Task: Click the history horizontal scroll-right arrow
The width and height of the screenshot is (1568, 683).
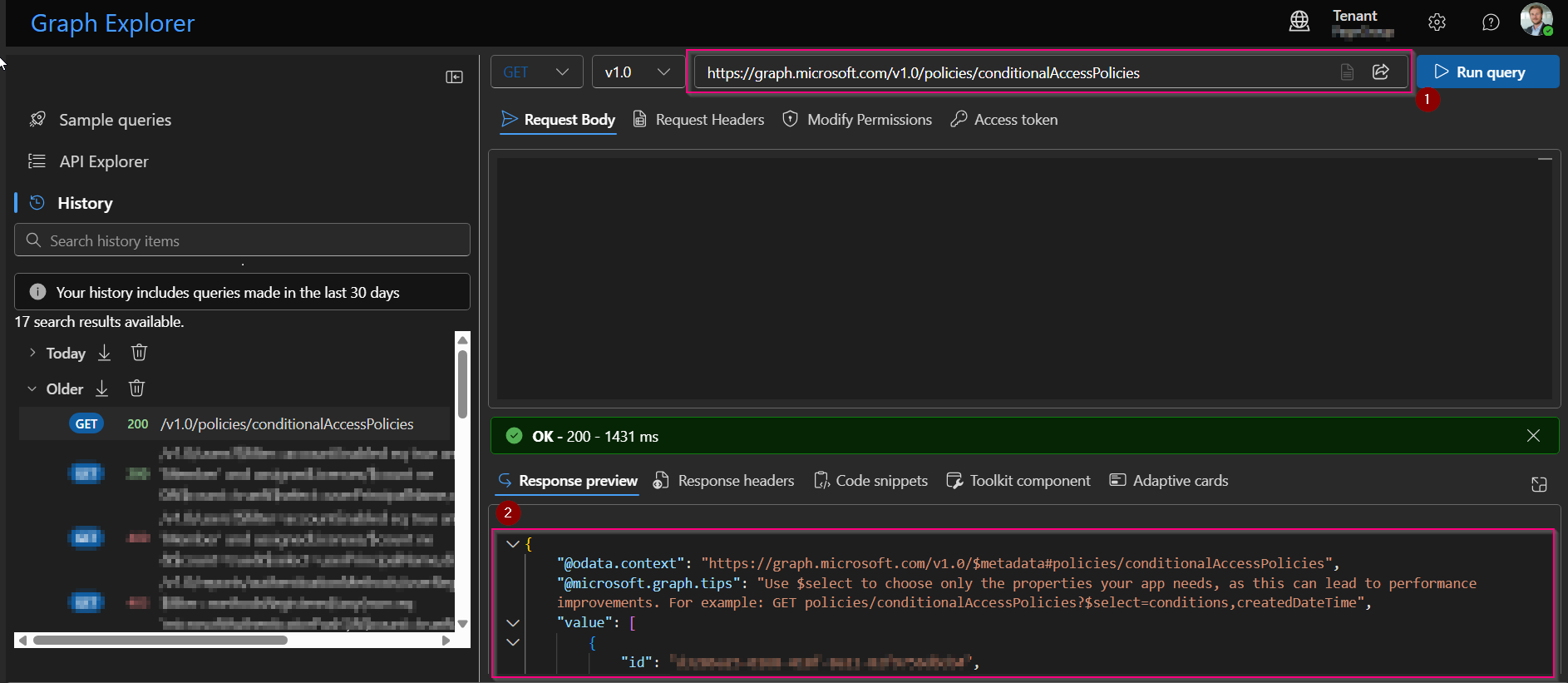Action: [446, 641]
